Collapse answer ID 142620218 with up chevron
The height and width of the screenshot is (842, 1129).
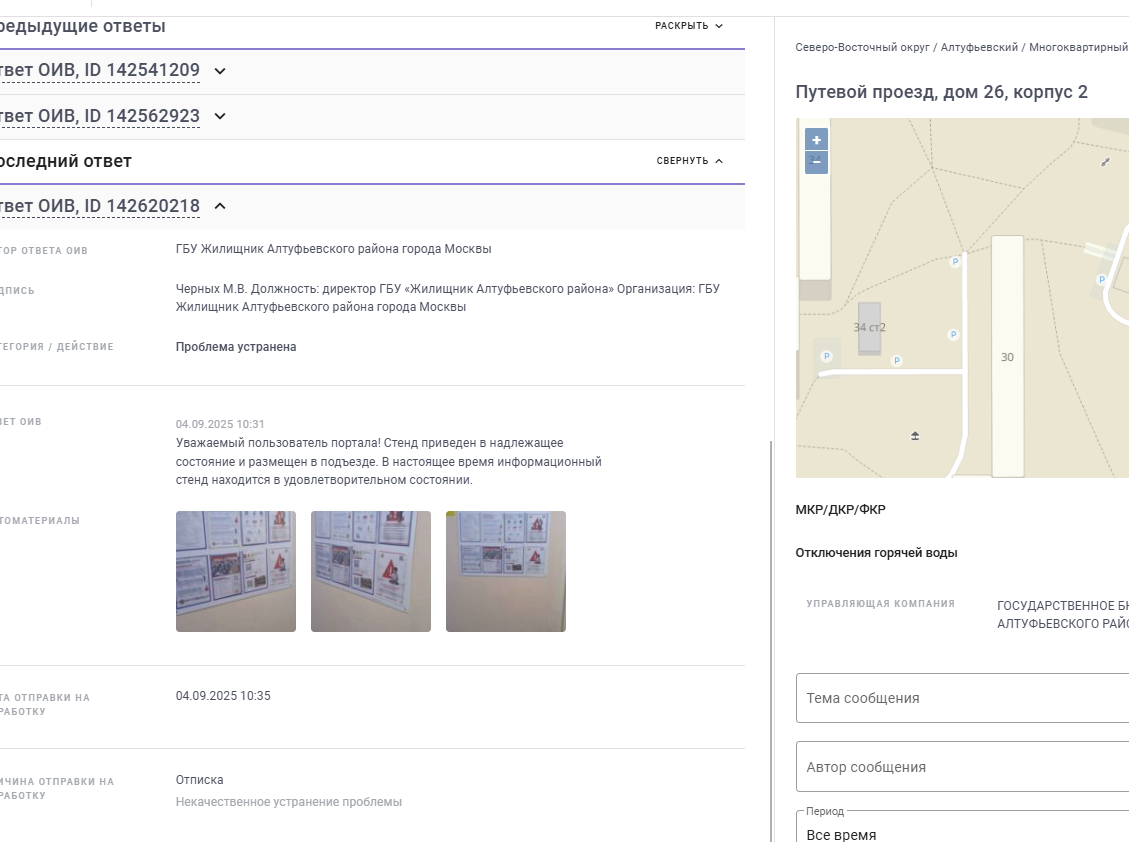(220, 206)
